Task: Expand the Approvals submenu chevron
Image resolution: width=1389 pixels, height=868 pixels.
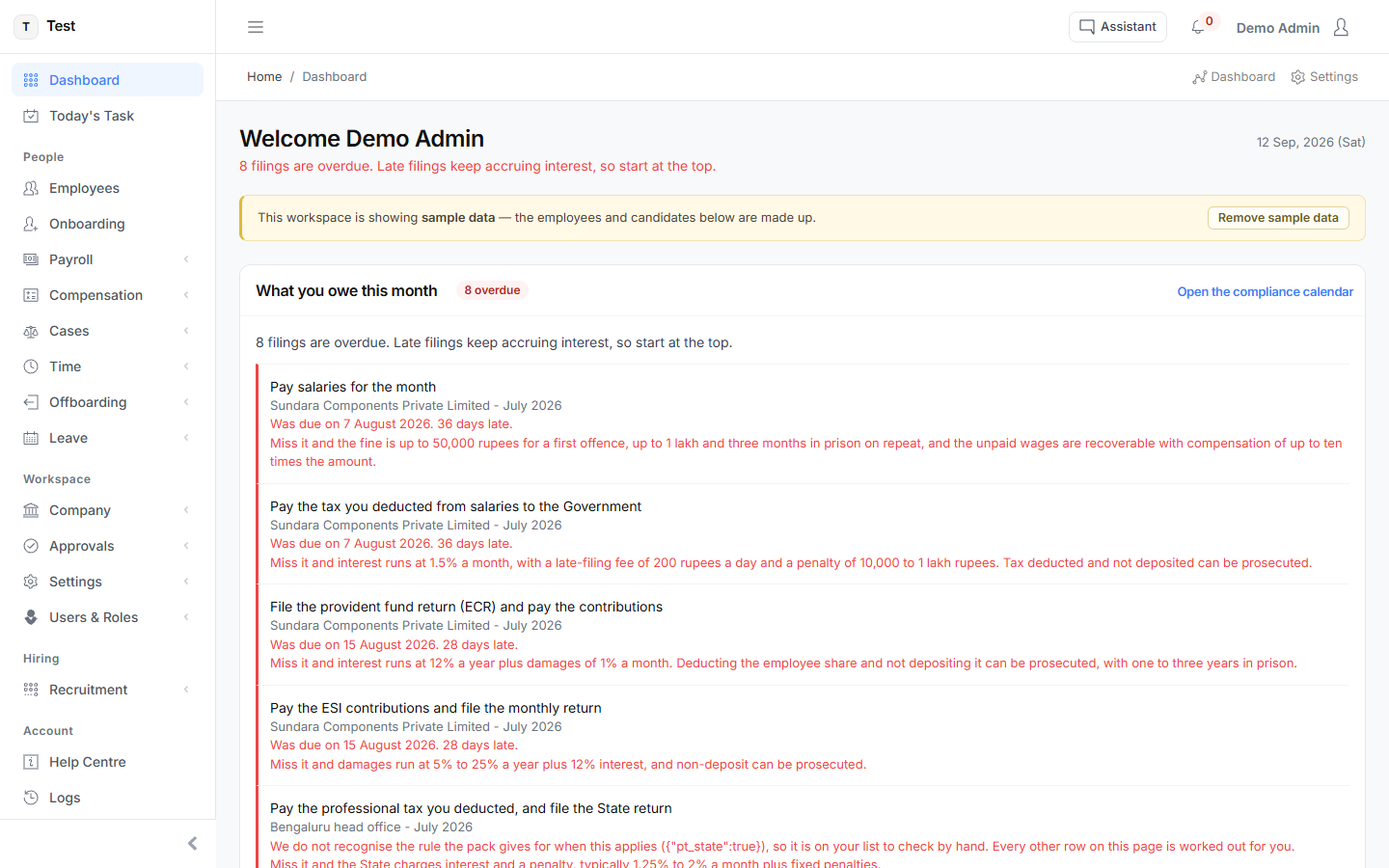Action: pyautogui.click(x=186, y=546)
